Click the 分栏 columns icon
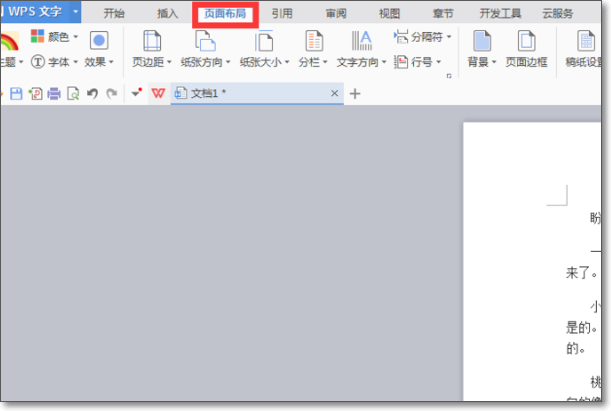611x411 pixels. click(x=314, y=41)
